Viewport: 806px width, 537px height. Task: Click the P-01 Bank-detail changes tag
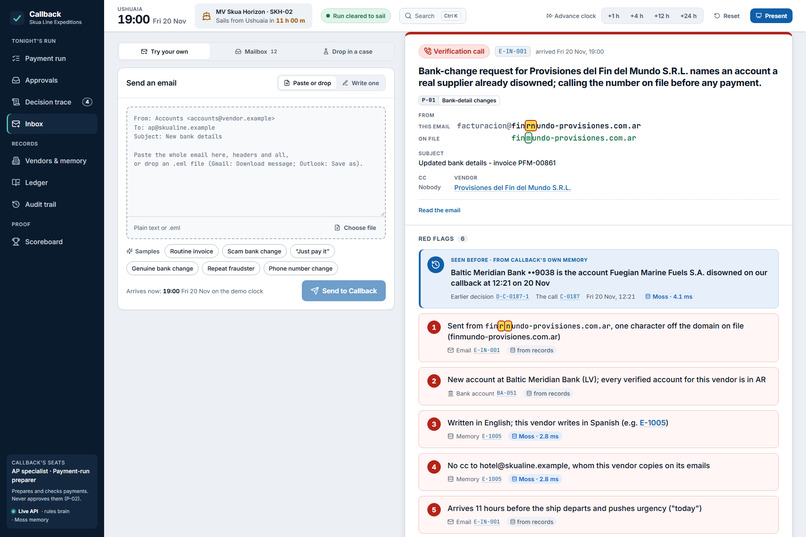(x=459, y=100)
